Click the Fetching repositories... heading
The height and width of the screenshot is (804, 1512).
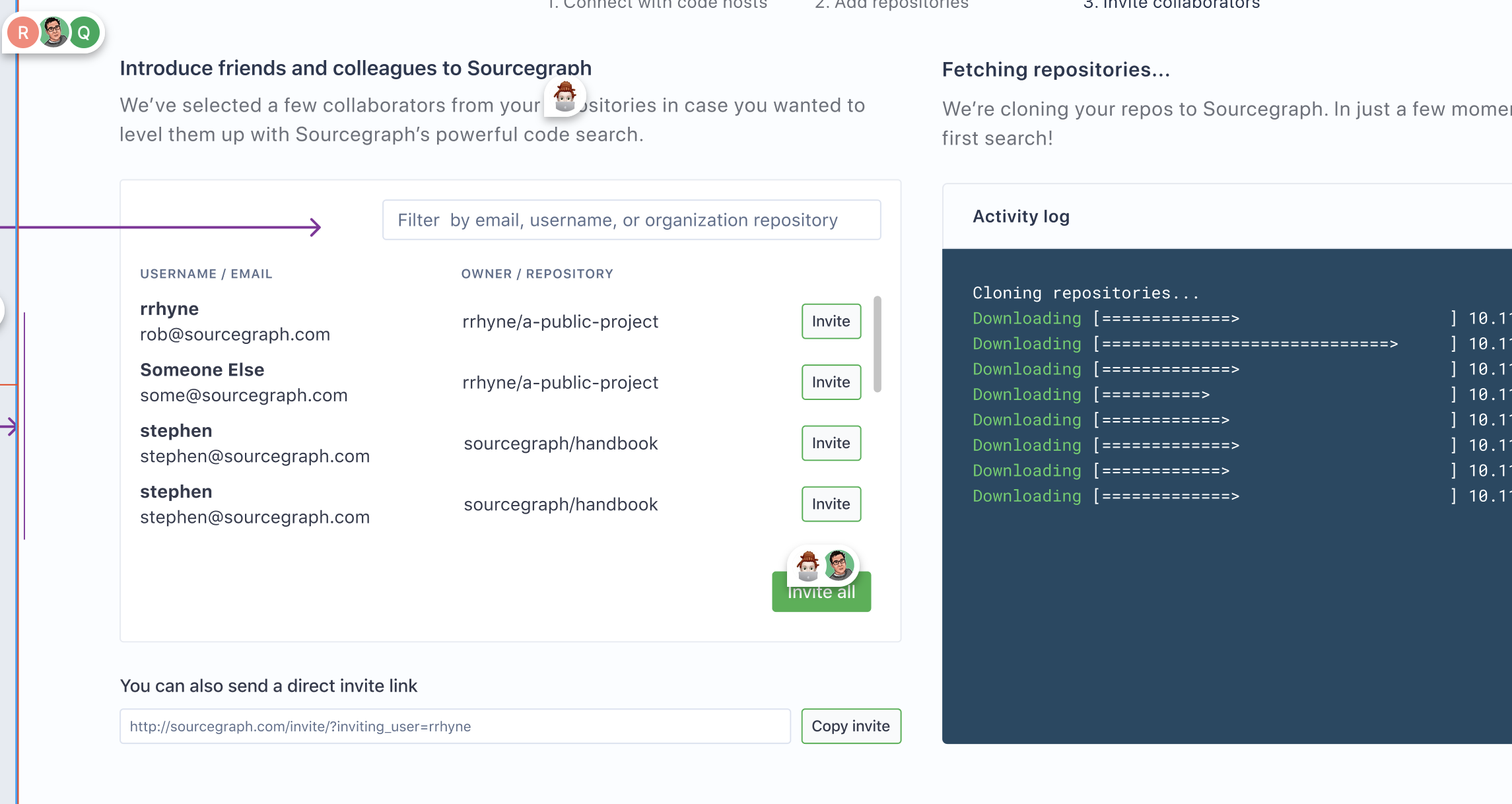1056,69
